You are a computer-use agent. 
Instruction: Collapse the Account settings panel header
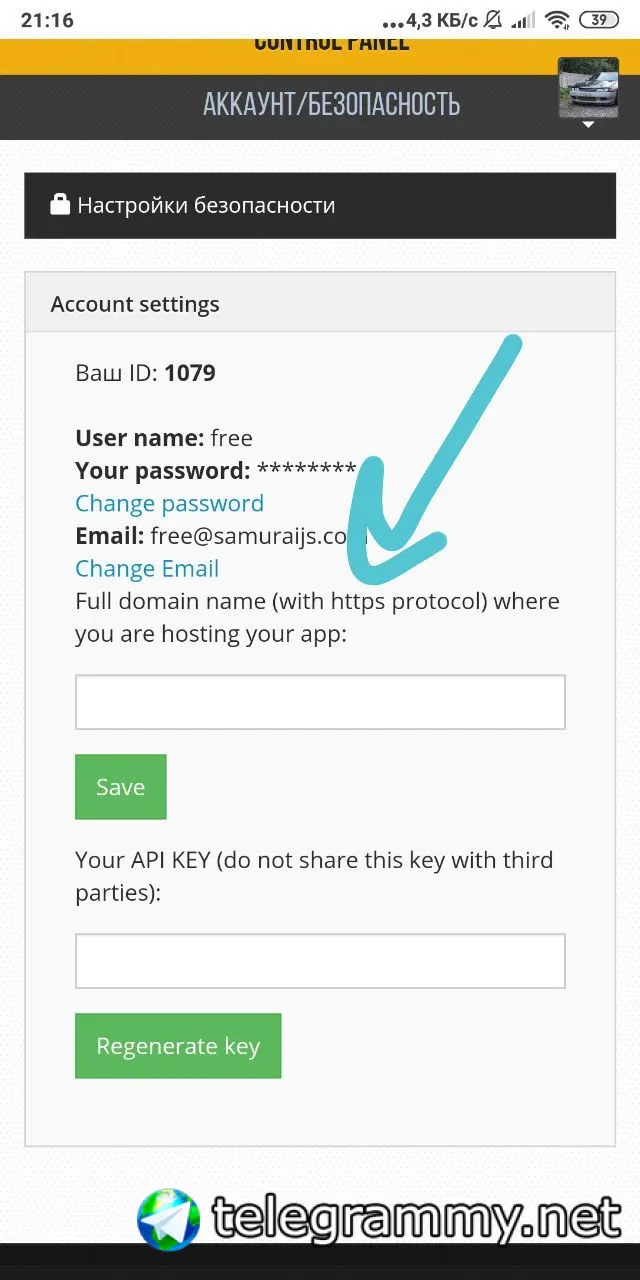coord(320,304)
